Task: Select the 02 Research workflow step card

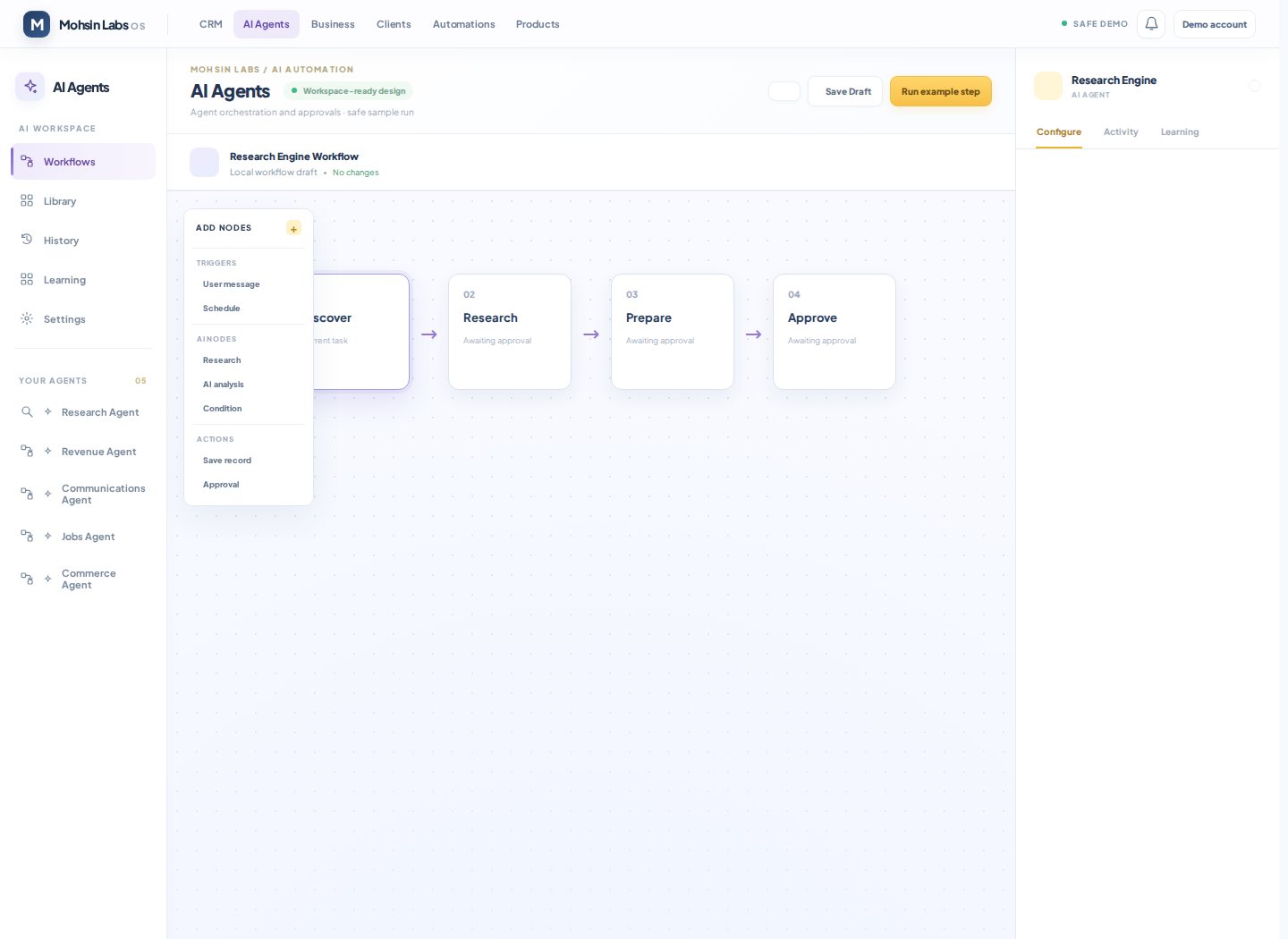Action: [x=510, y=332]
